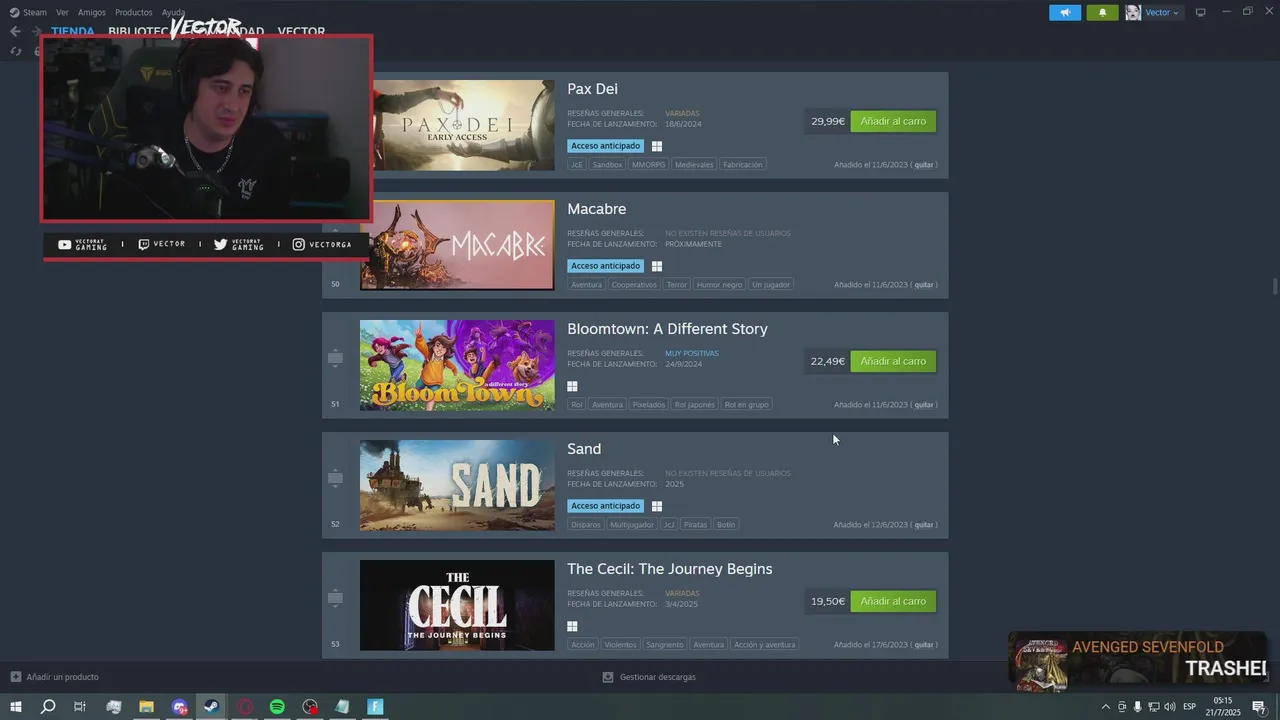Image resolution: width=1280 pixels, height=720 pixels.
Task: Remove Macabre via quitar link
Action: coord(924,285)
